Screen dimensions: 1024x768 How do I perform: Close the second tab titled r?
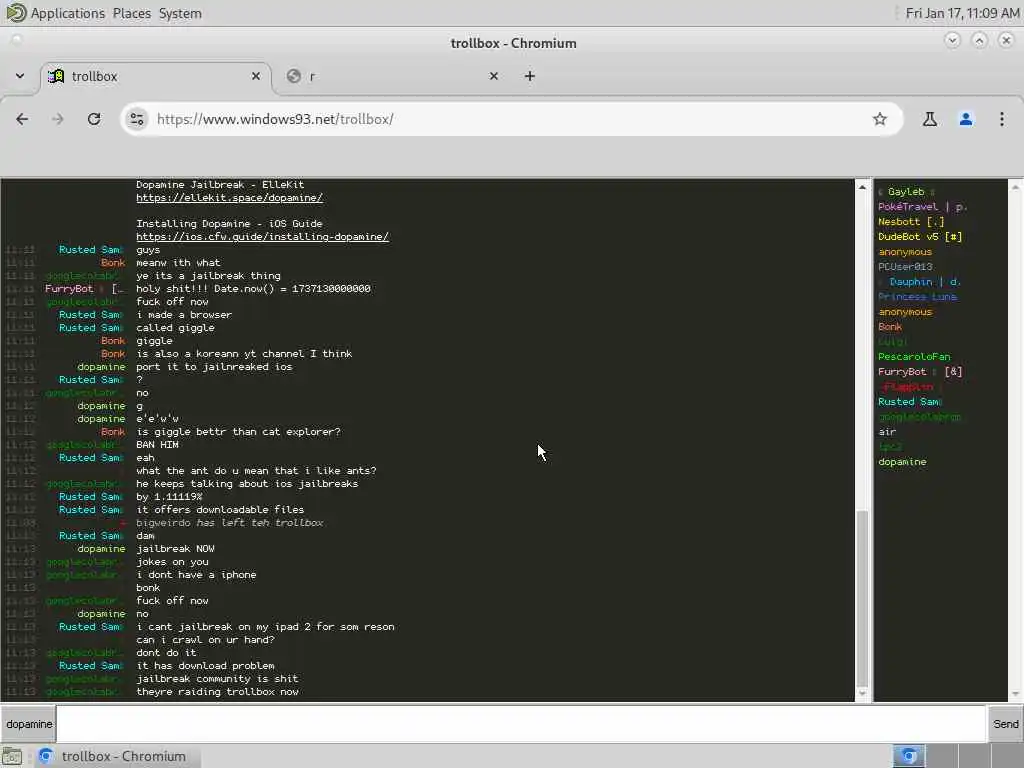pos(494,76)
